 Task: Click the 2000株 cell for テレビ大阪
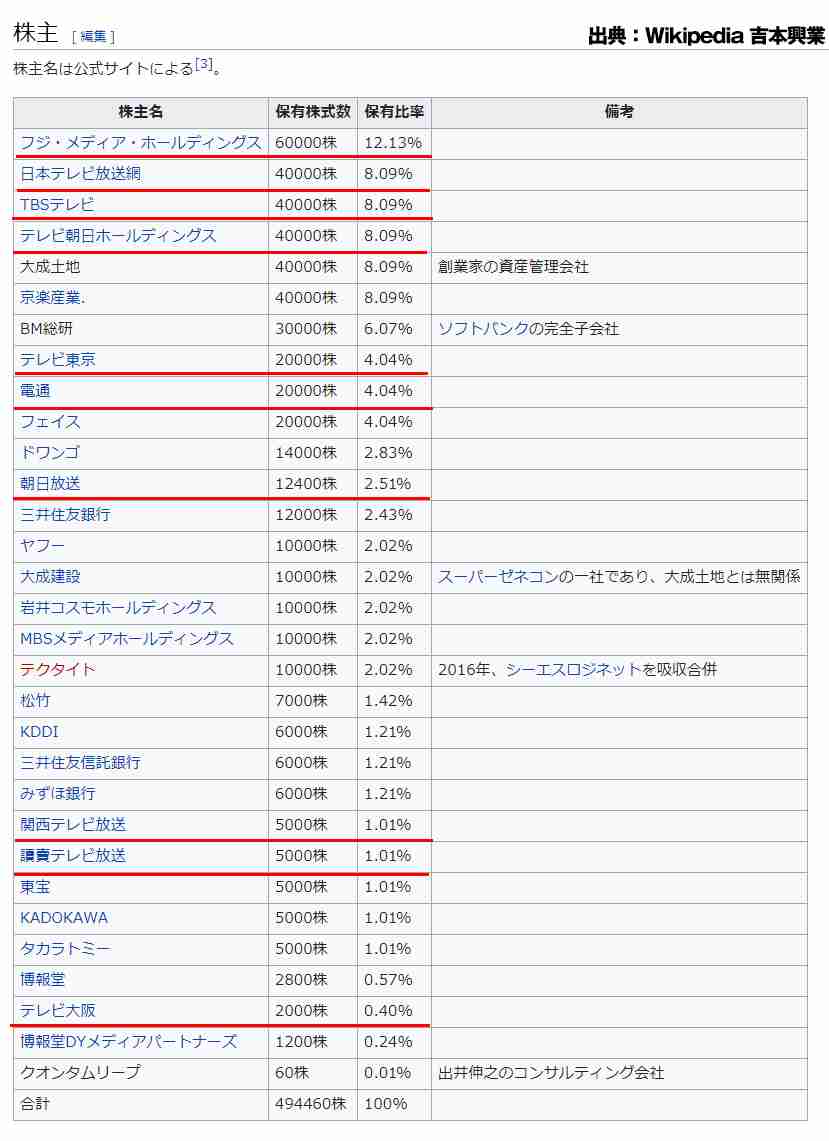pos(313,1011)
